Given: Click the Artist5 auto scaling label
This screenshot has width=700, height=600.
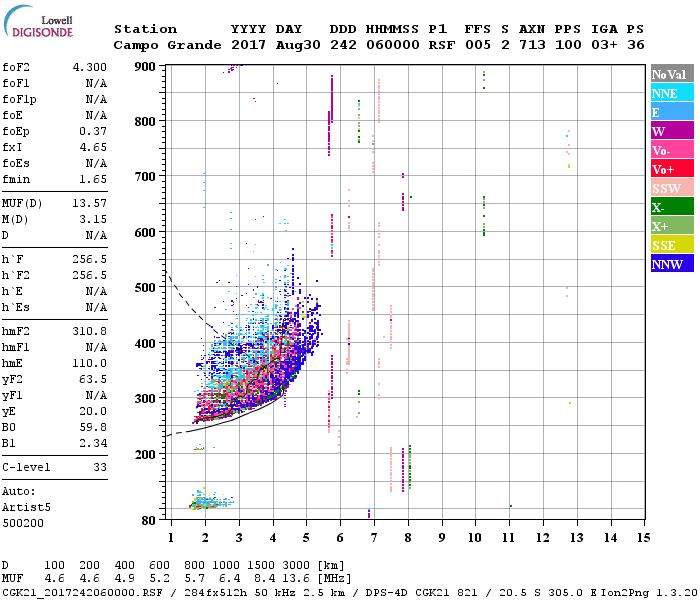Looking at the screenshot, I should (x=26, y=508).
